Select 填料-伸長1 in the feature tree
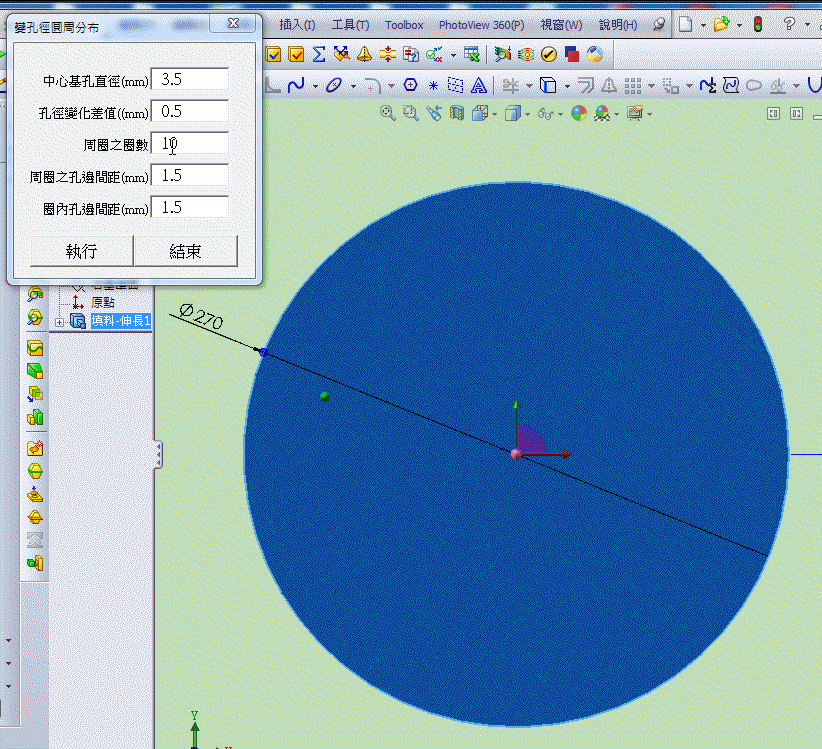The image size is (822, 749). (121, 320)
